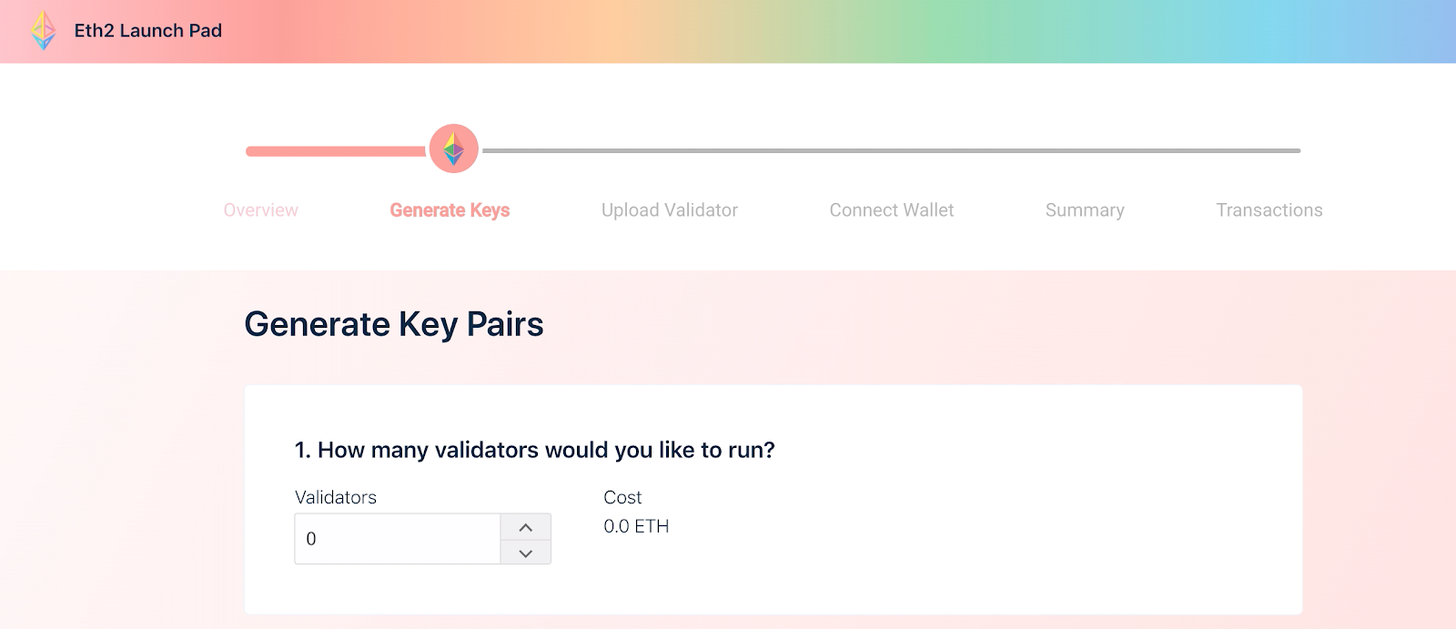Screen dimensions: 1456x629
Task: Go to the Overview step
Action: tap(261, 210)
